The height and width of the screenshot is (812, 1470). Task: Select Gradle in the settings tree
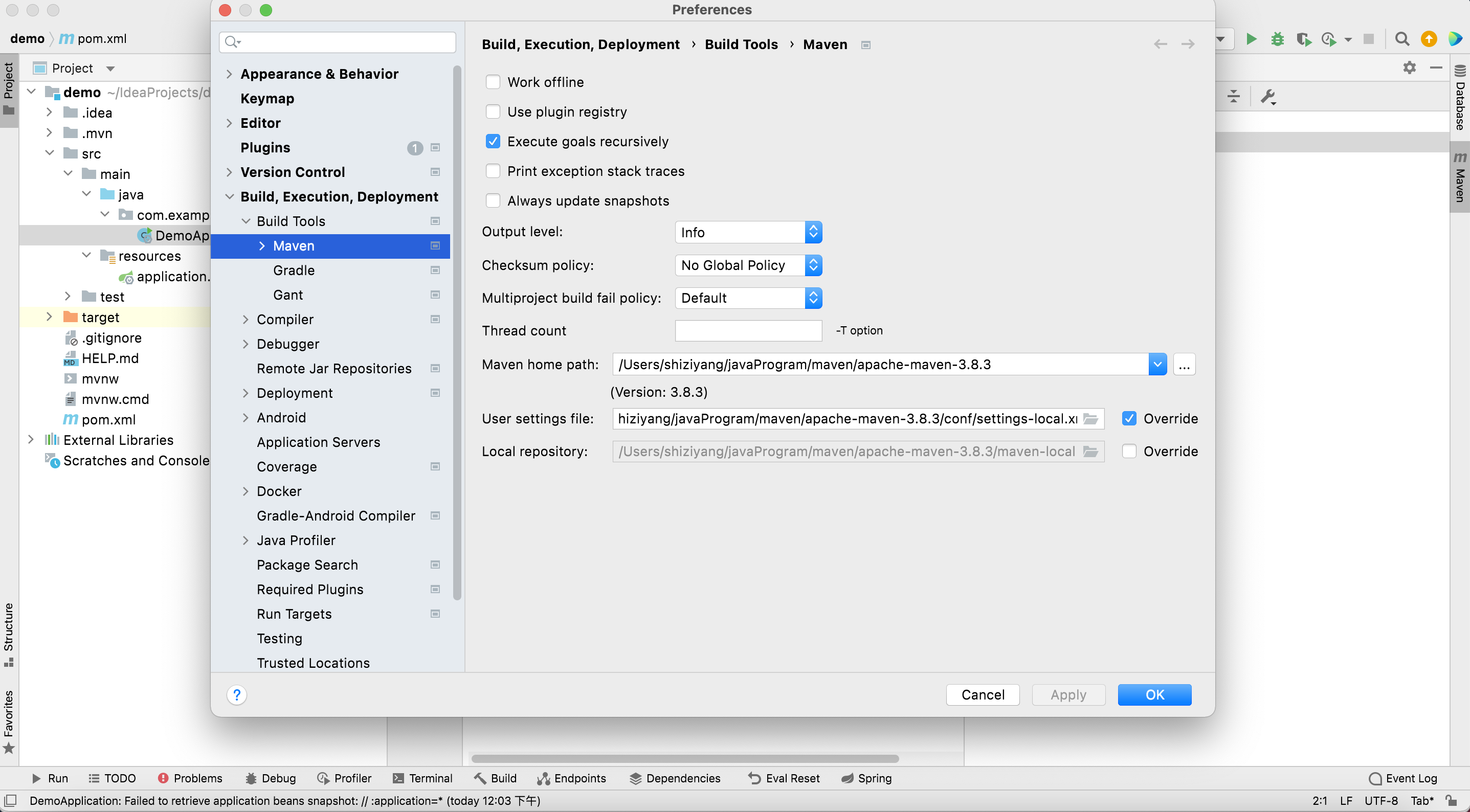294,270
